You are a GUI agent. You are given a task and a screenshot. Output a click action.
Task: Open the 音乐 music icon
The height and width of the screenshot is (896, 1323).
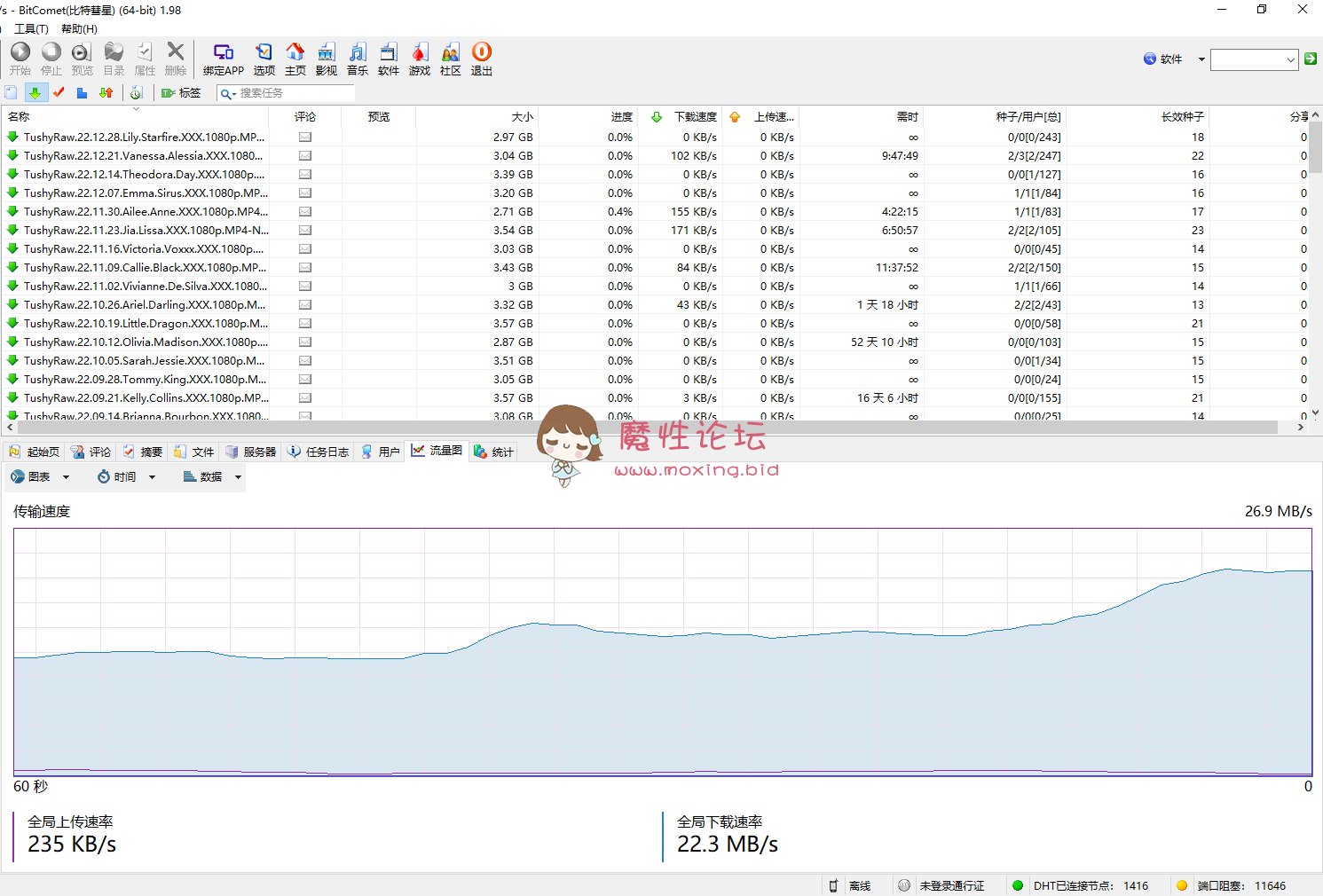pos(358,59)
